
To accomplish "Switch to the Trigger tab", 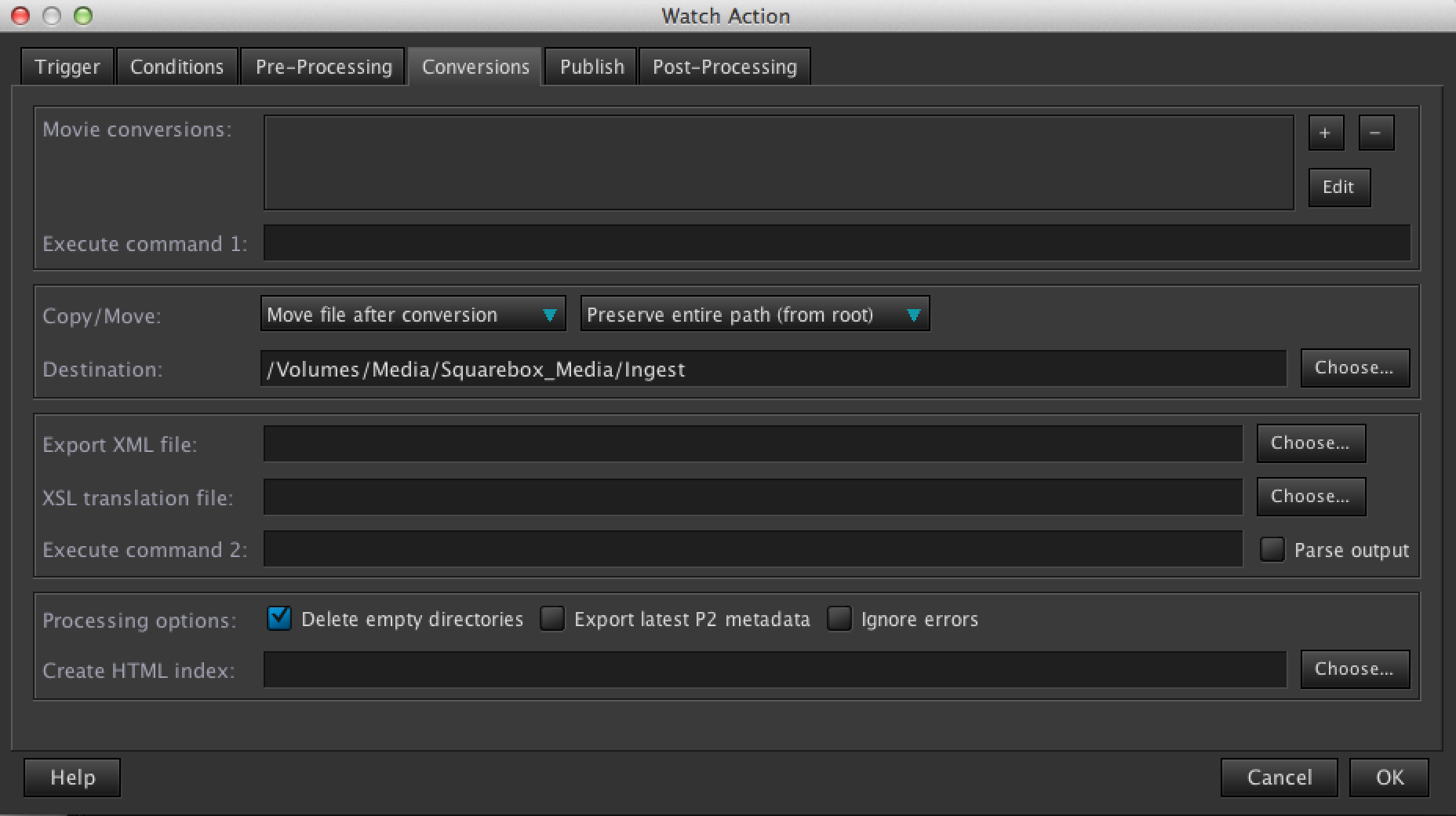I will [67, 67].
